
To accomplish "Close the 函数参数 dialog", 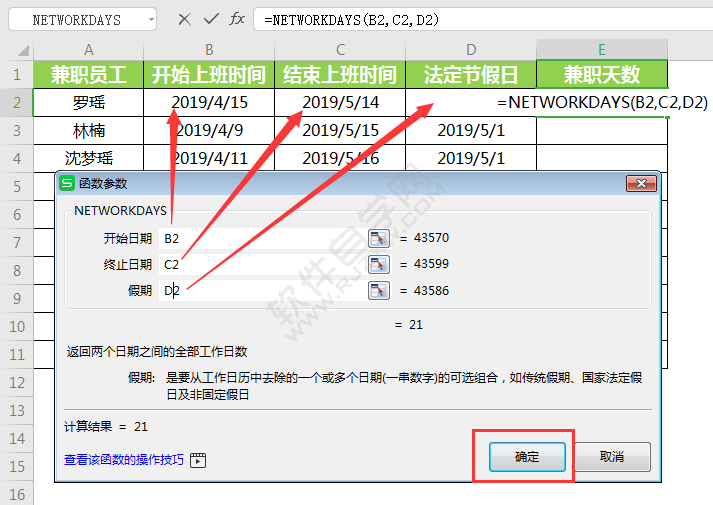I will (x=641, y=183).
